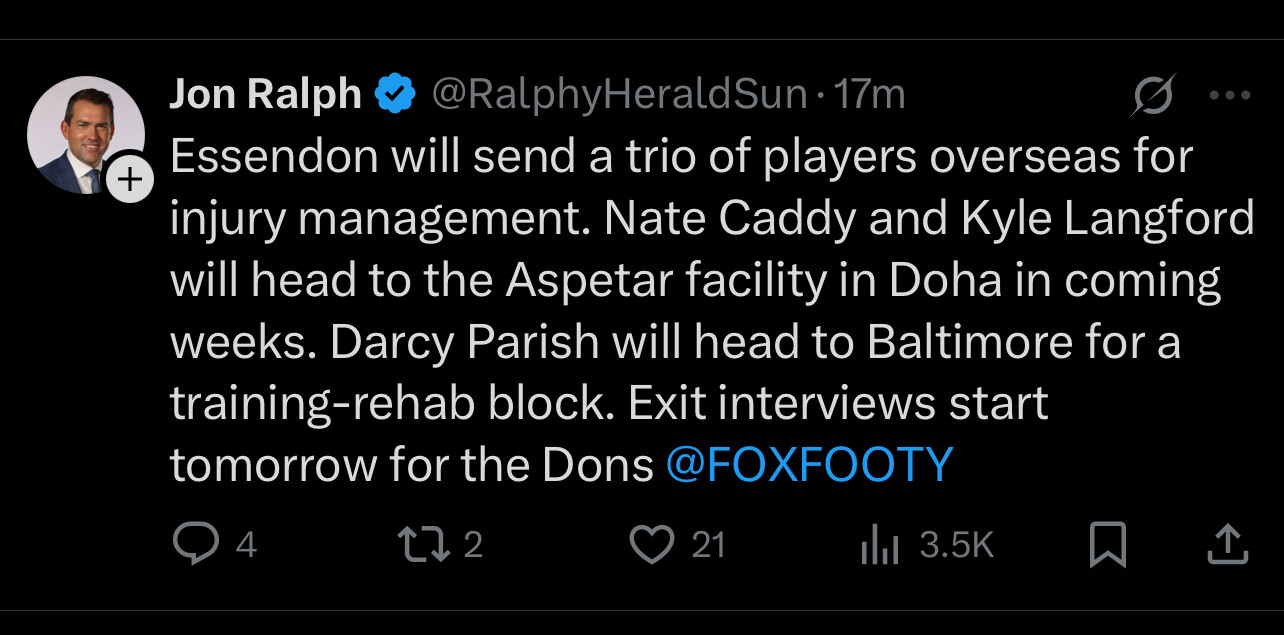Open the tweet via the 17m timestamp
Viewport: 1284px width, 635px height.
click(871, 95)
